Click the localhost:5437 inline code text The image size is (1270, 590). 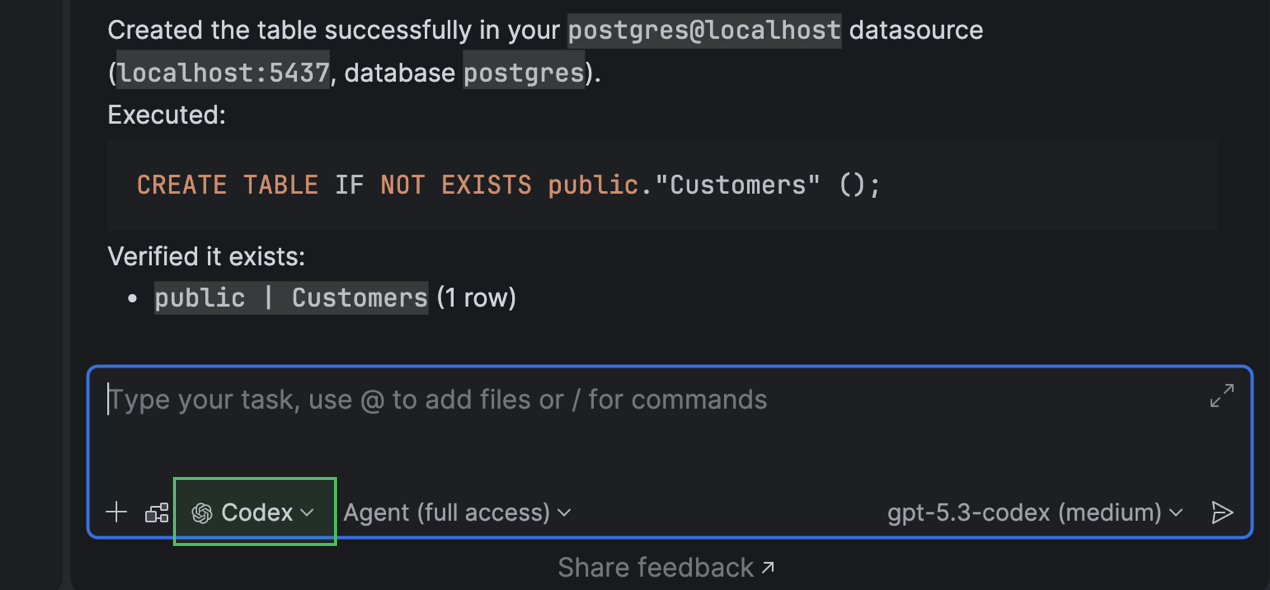pos(223,73)
